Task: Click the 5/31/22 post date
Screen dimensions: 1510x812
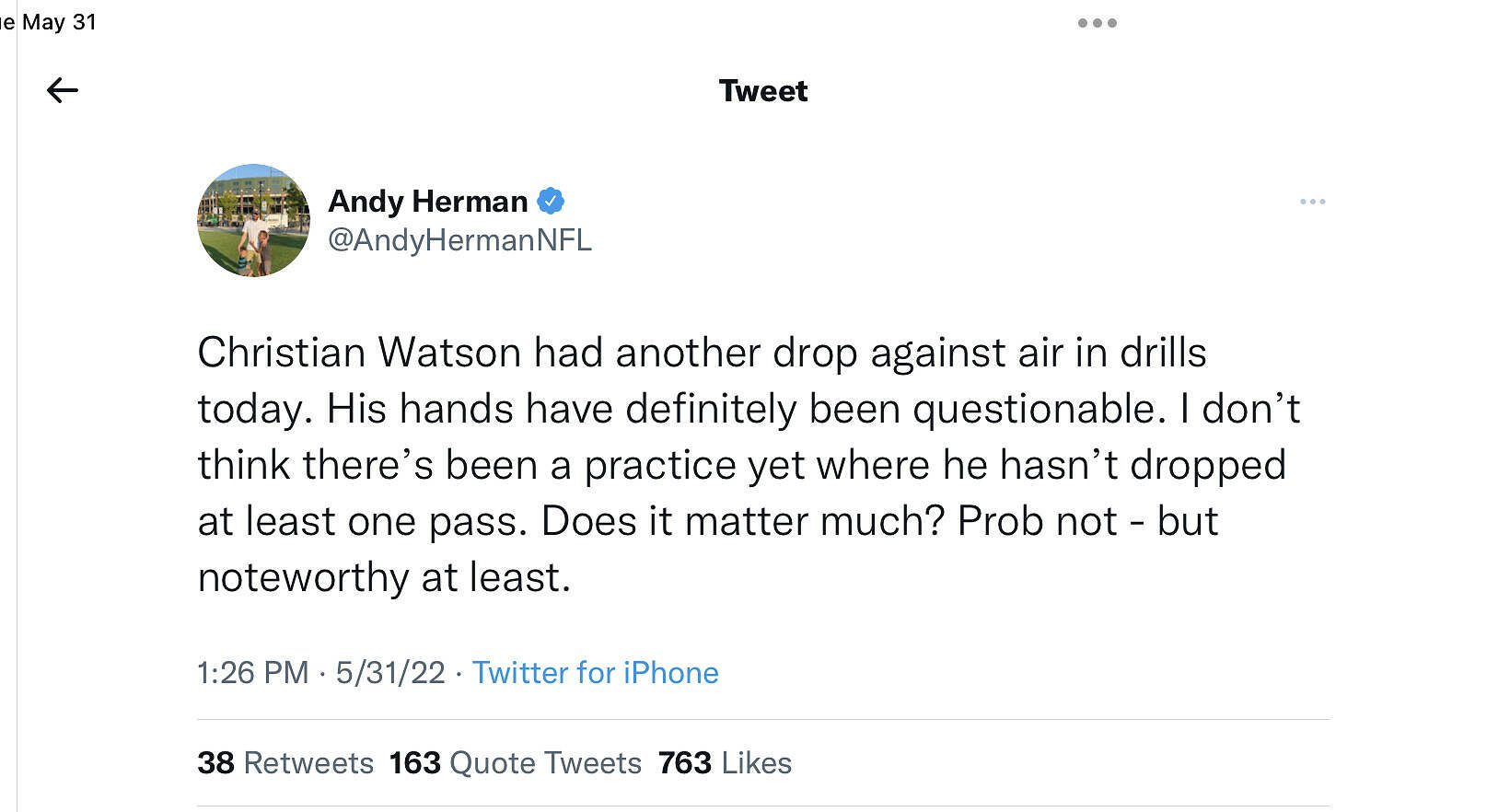Action: 389,673
